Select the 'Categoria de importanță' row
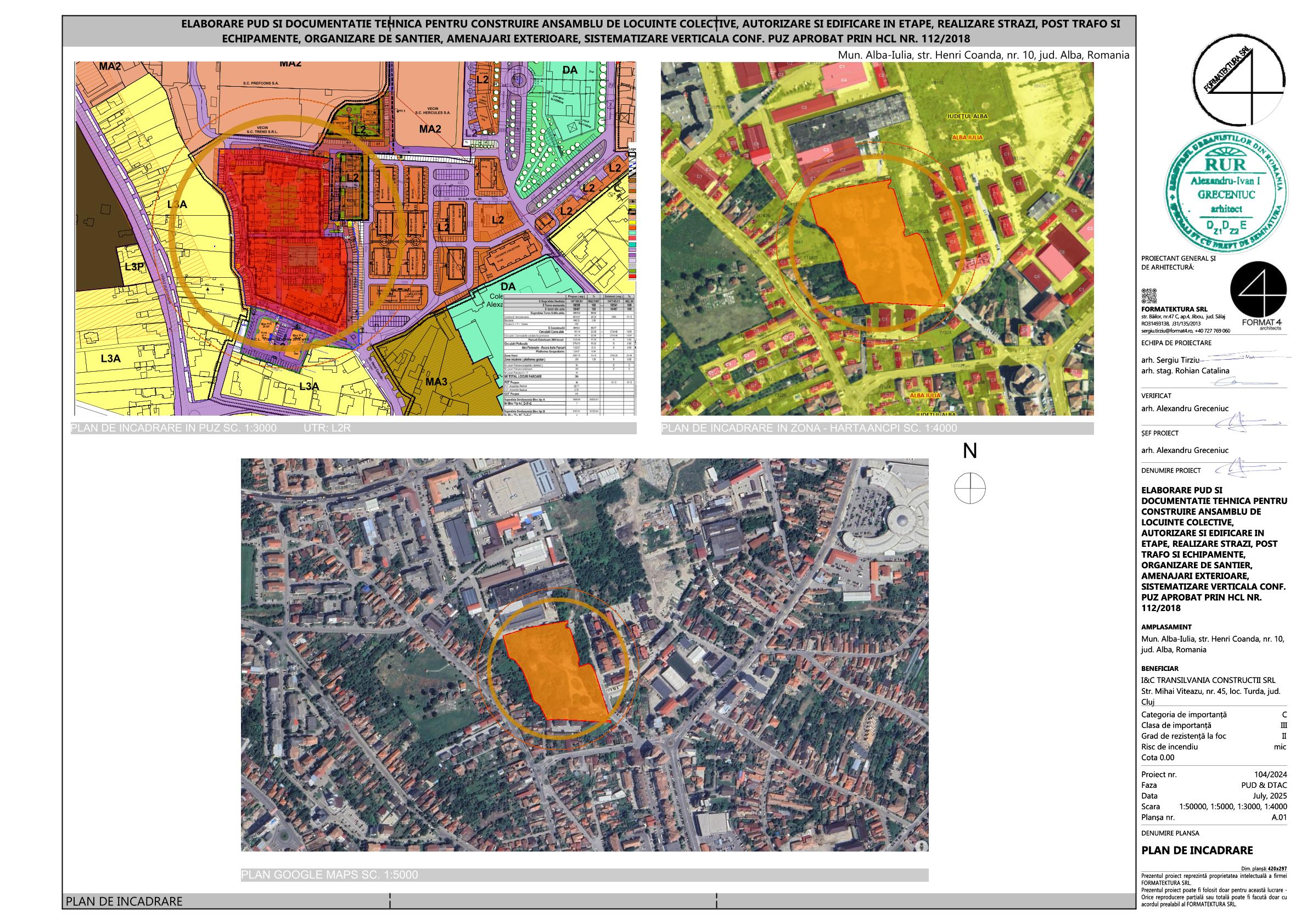This screenshot has width=1307, height=924. point(1214,714)
